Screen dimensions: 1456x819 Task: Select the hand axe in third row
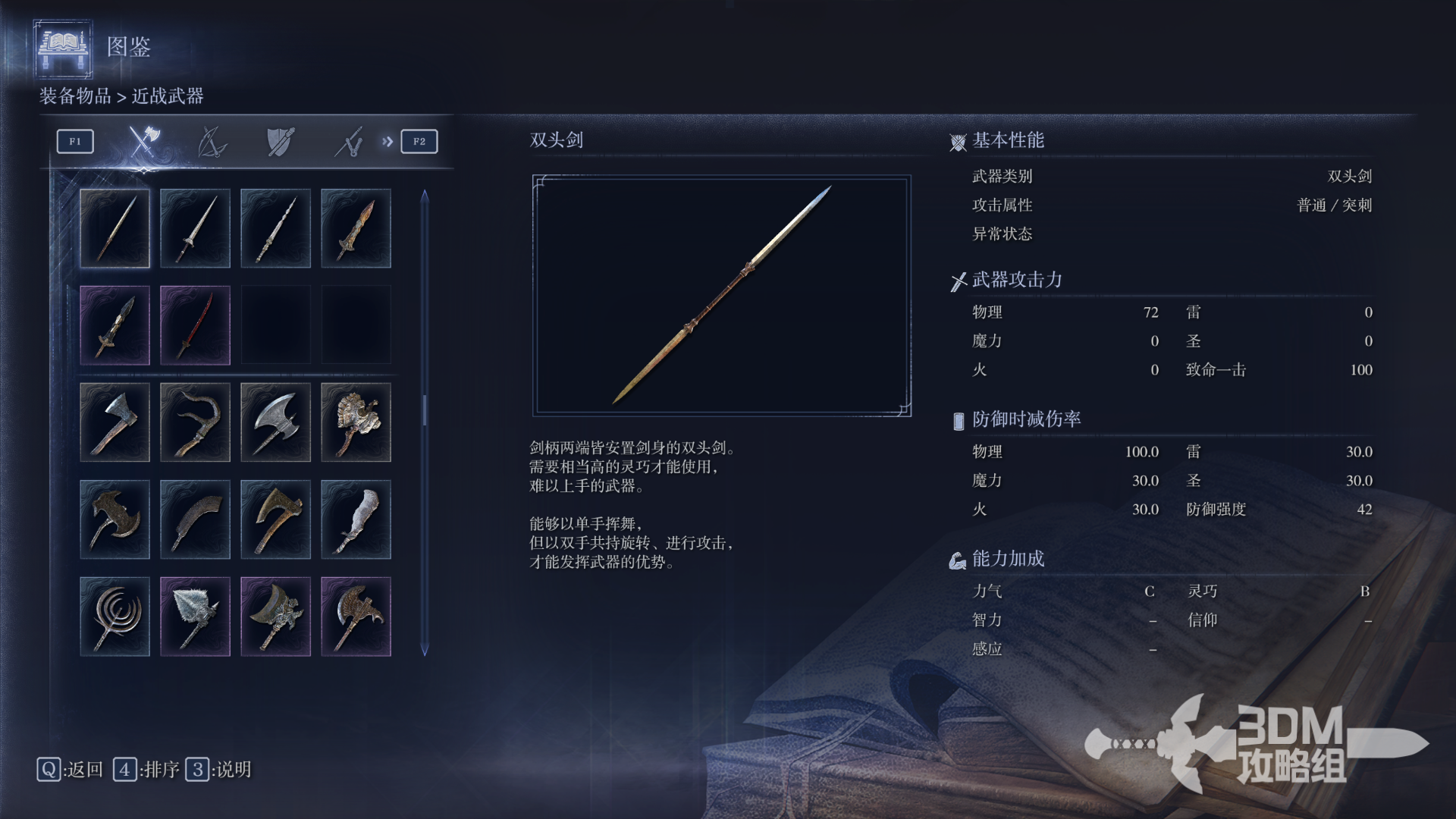tap(115, 422)
